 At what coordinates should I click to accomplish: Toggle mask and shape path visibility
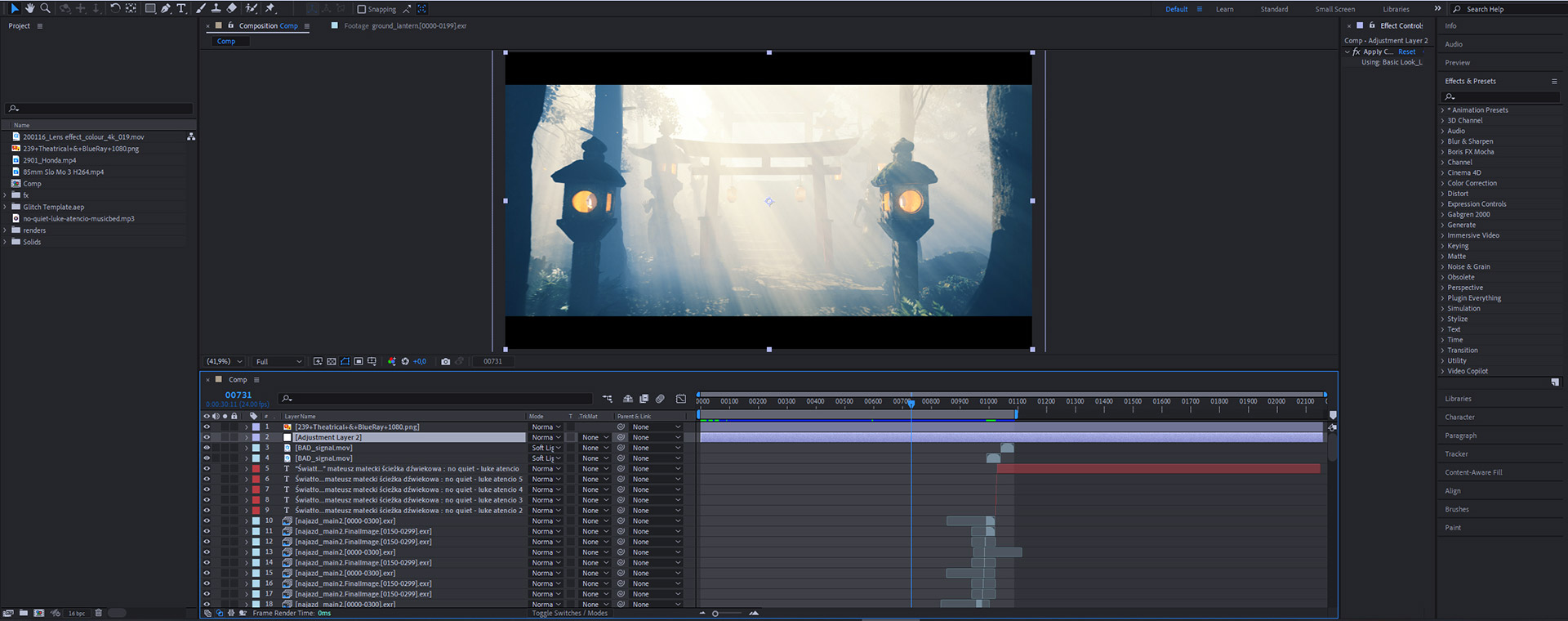coord(345,361)
